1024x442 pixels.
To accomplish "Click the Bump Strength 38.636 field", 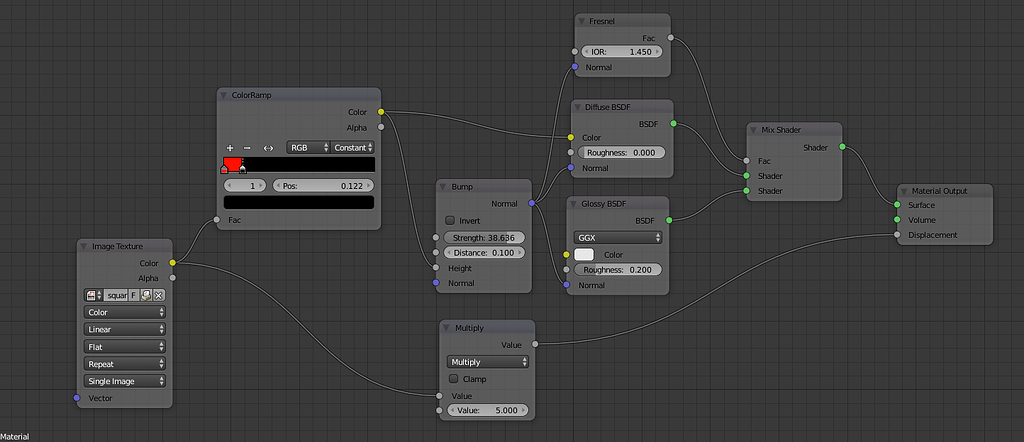I will 484,238.
